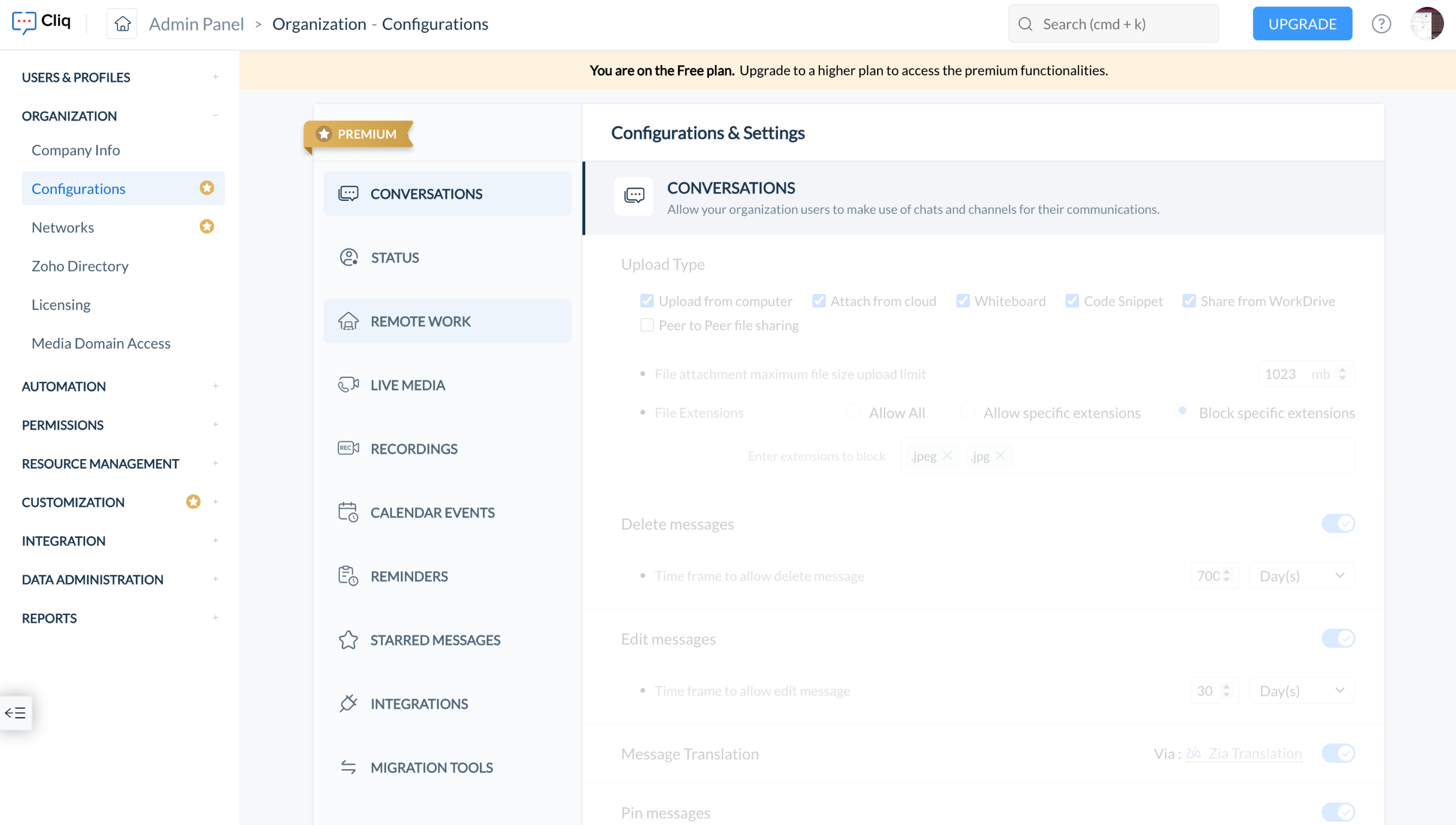Click the Integrations plug icon
Screen dimensions: 1456x825
(348, 703)
